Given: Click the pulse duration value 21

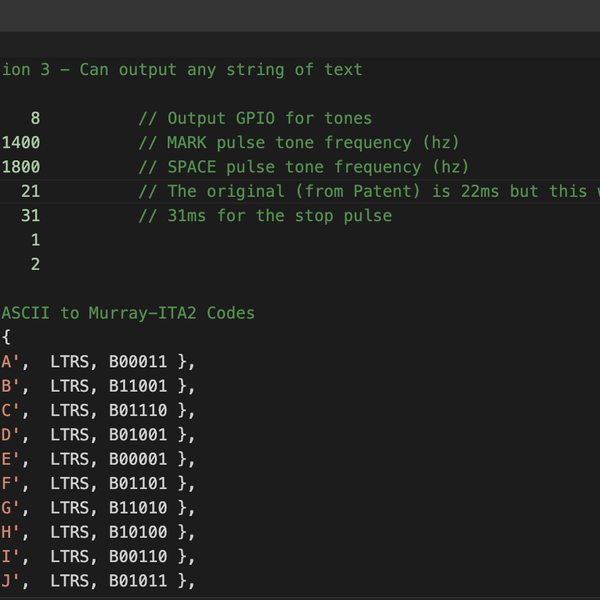Looking at the screenshot, I should (31, 191).
